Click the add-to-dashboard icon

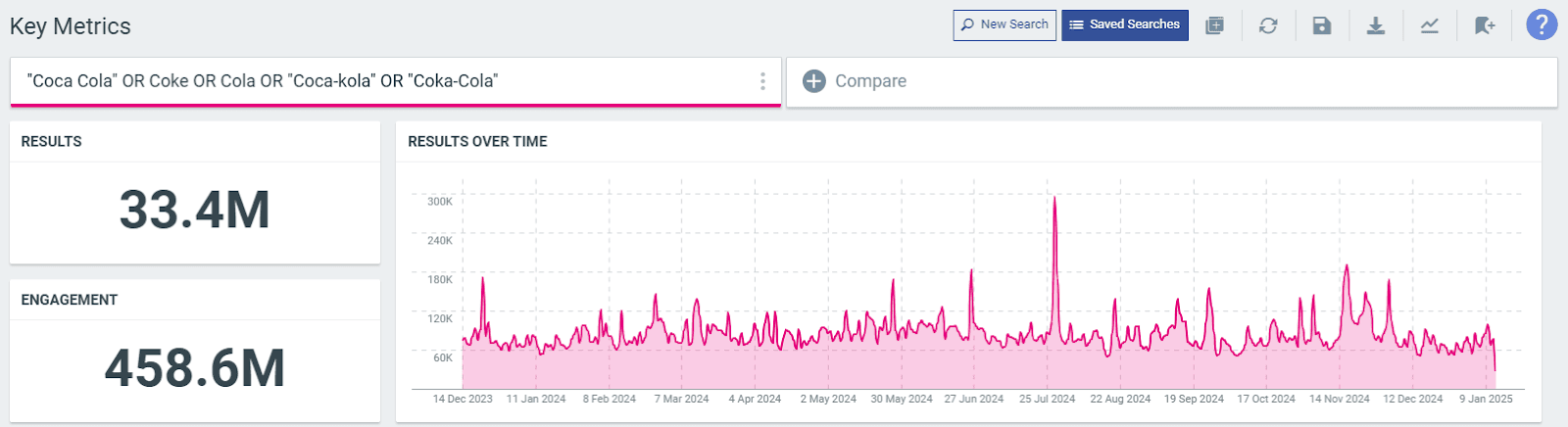1214,25
